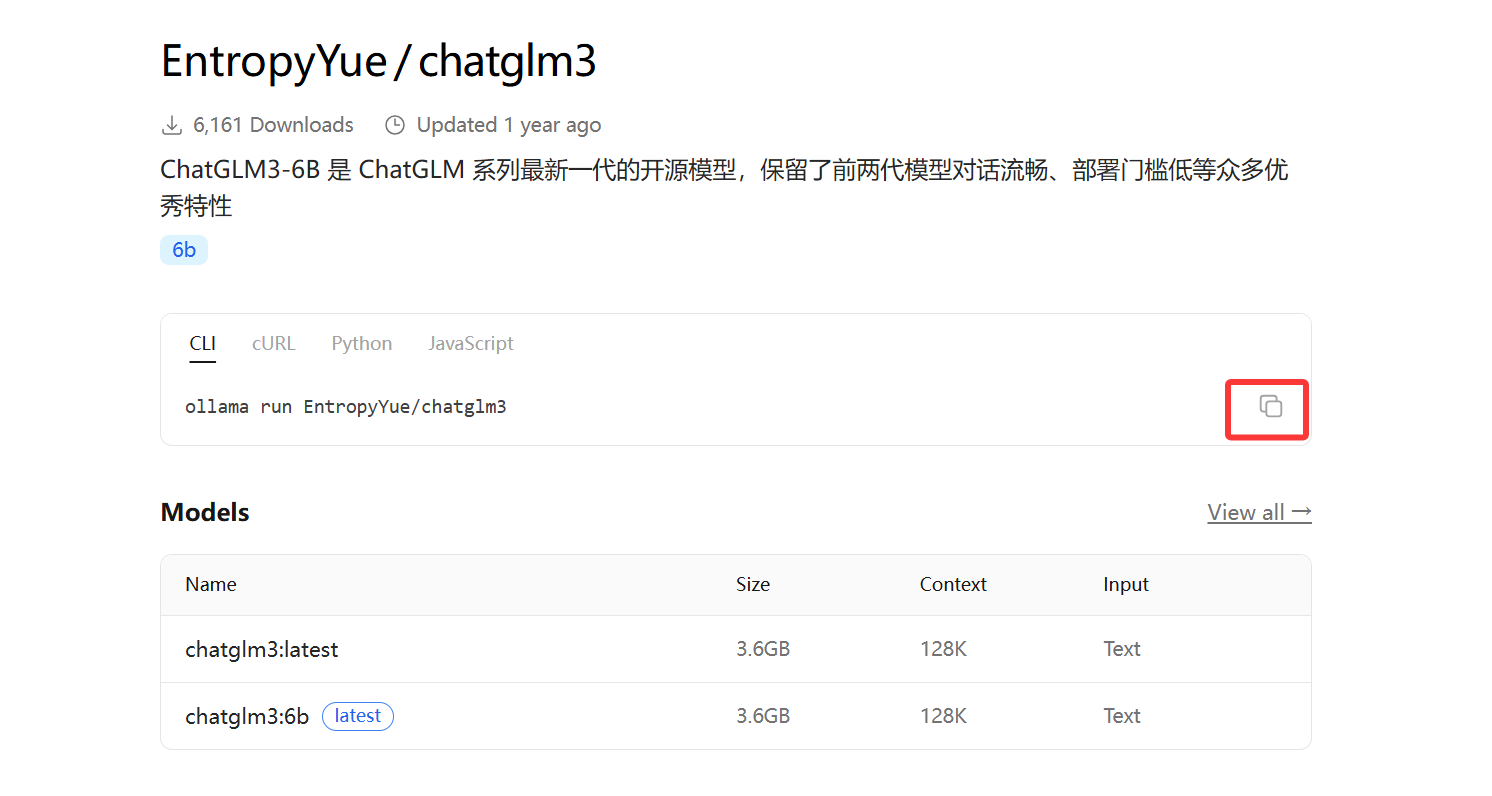The height and width of the screenshot is (796, 1492).
Task: Click the 128K context in chatglm3:latest row
Action: click(x=943, y=649)
